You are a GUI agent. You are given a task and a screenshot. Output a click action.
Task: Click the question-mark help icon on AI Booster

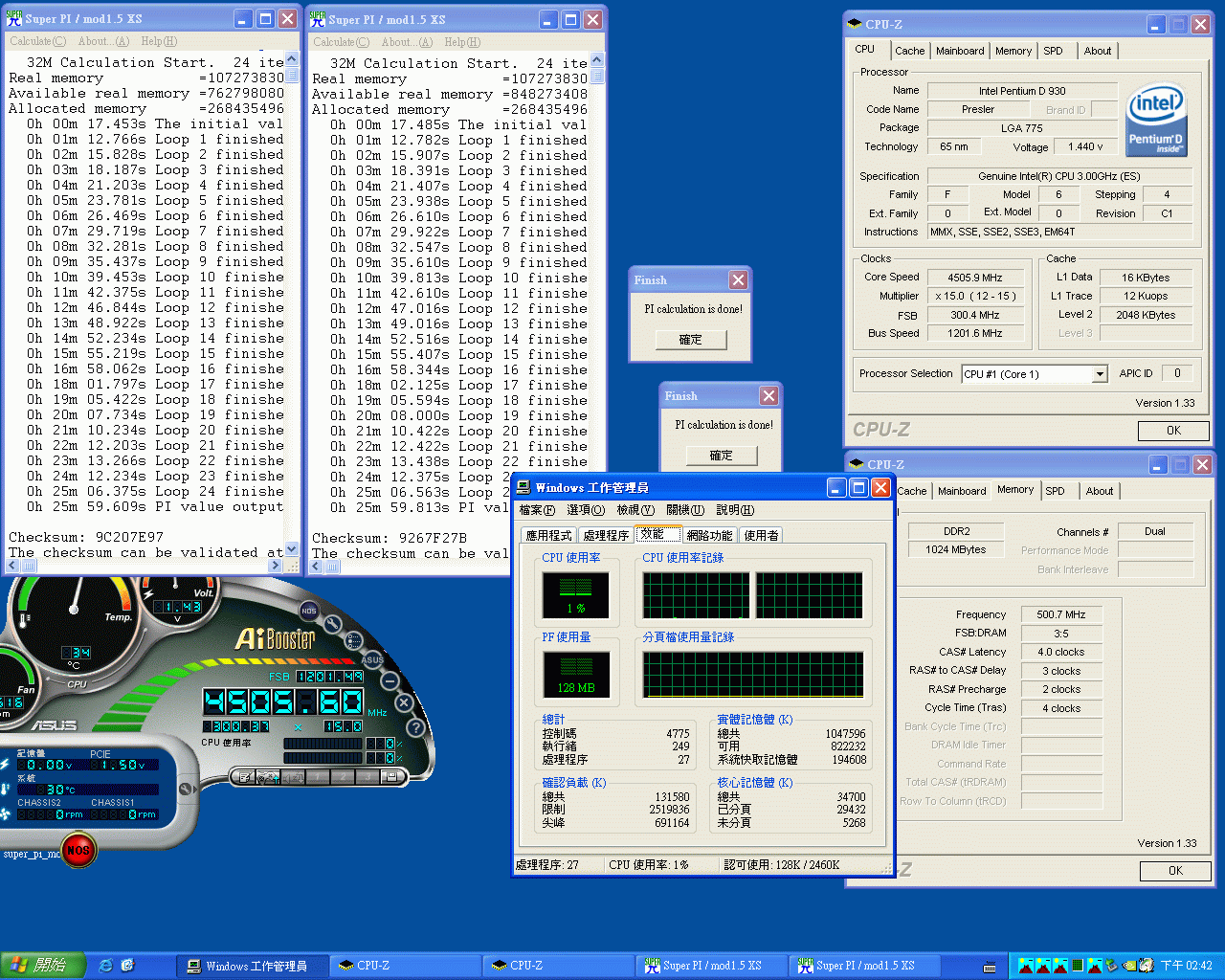pyautogui.click(x=415, y=727)
